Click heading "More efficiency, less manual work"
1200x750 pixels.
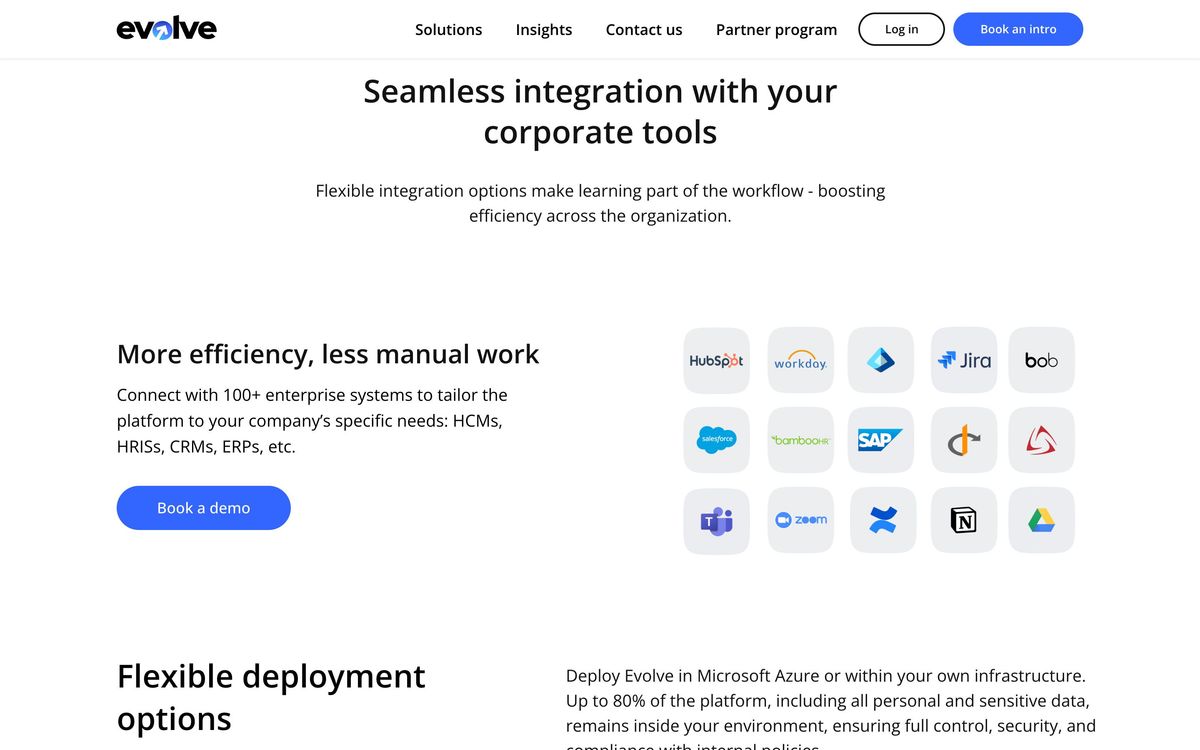(x=328, y=354)
